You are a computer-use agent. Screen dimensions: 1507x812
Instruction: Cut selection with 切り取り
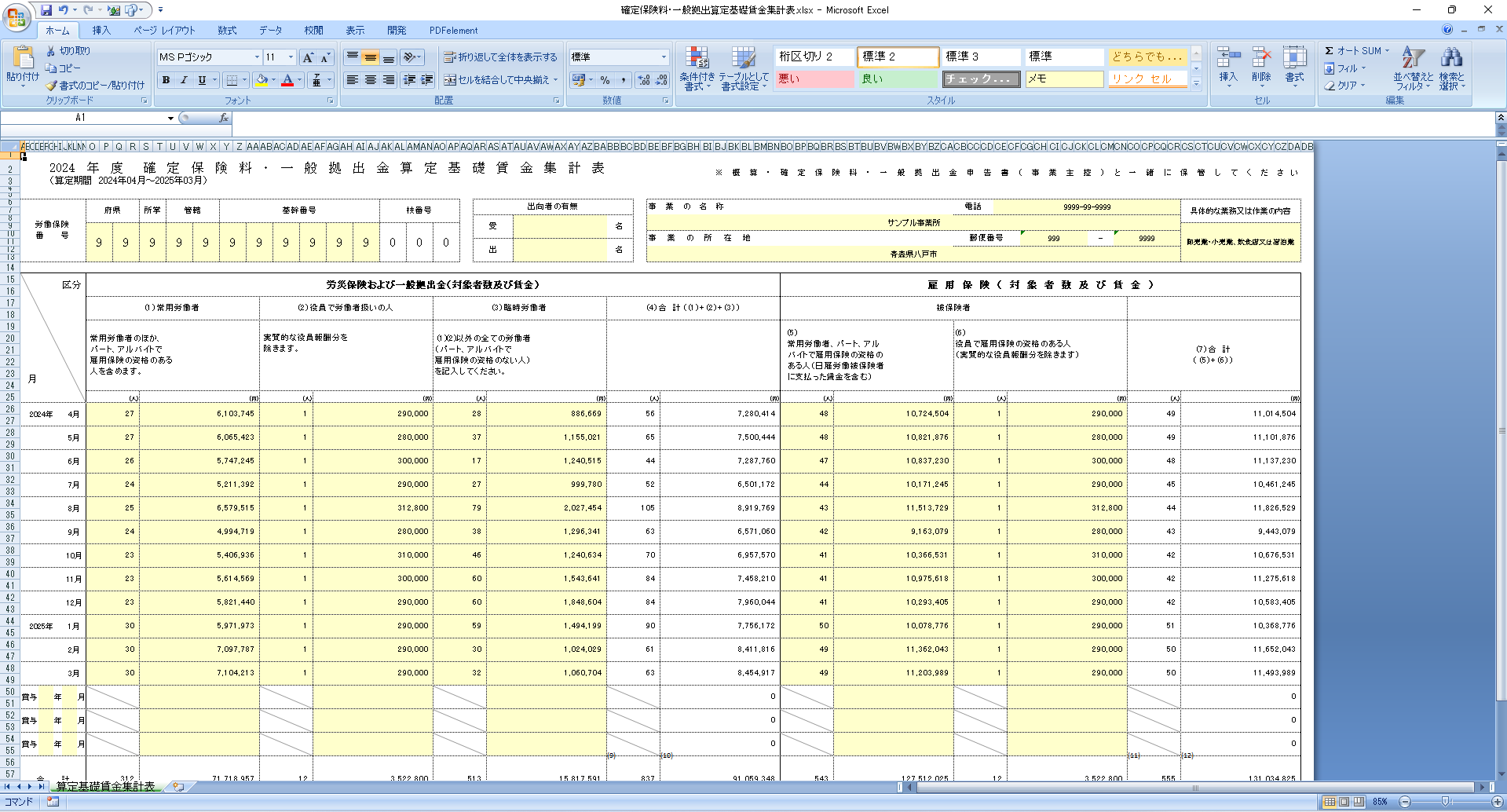pos(68,51)
